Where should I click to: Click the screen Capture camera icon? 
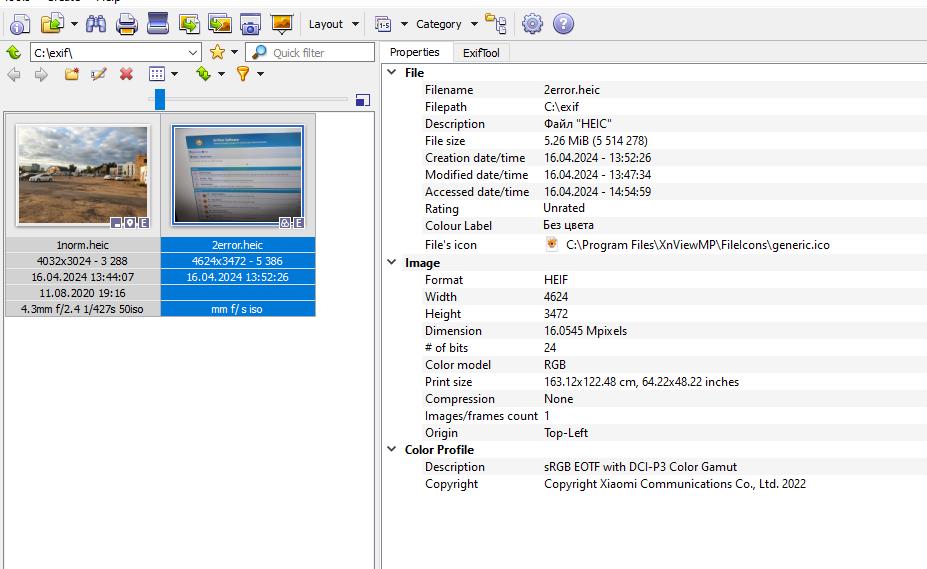pos(250,24)
